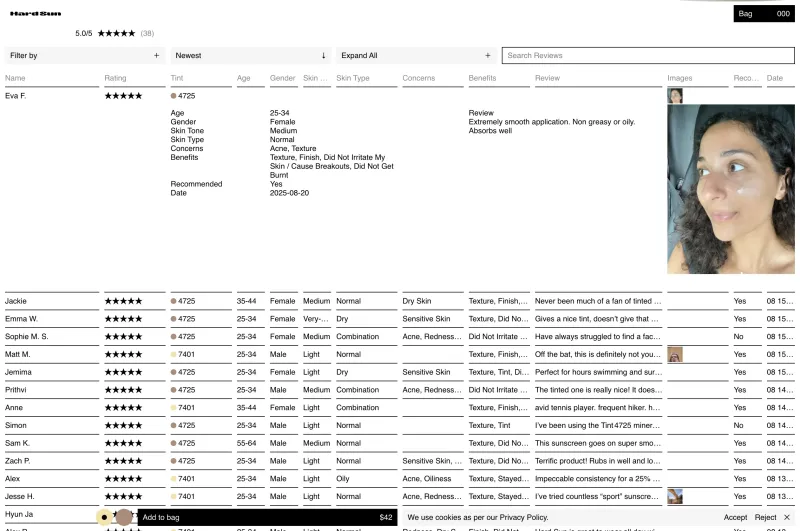Click the Expand All plus icon
This screenshot has width=800, height=531.
click(x=488, y=56)
